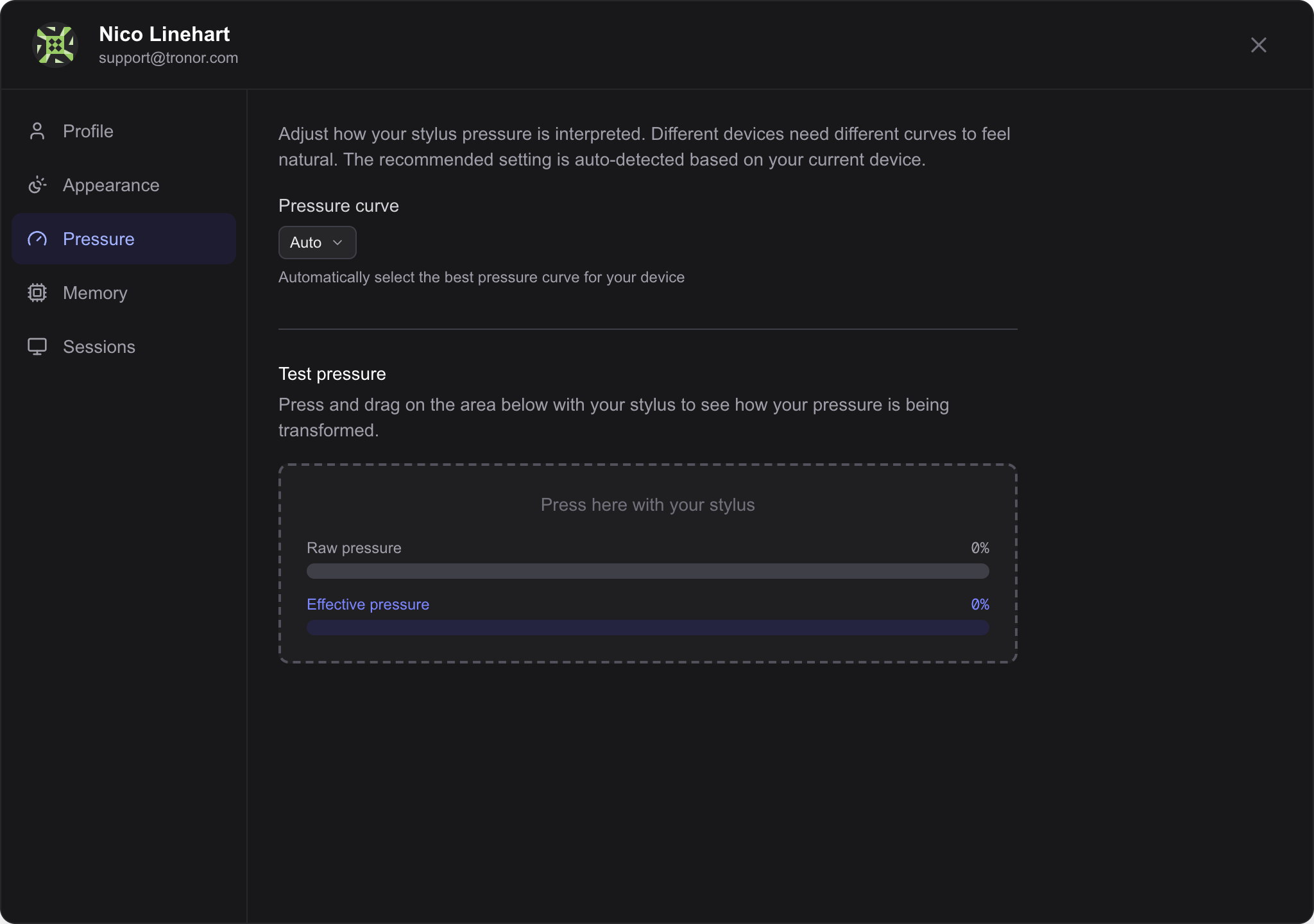Click the Memory chip icon
Screen dimensions: 1314x924
37,293
